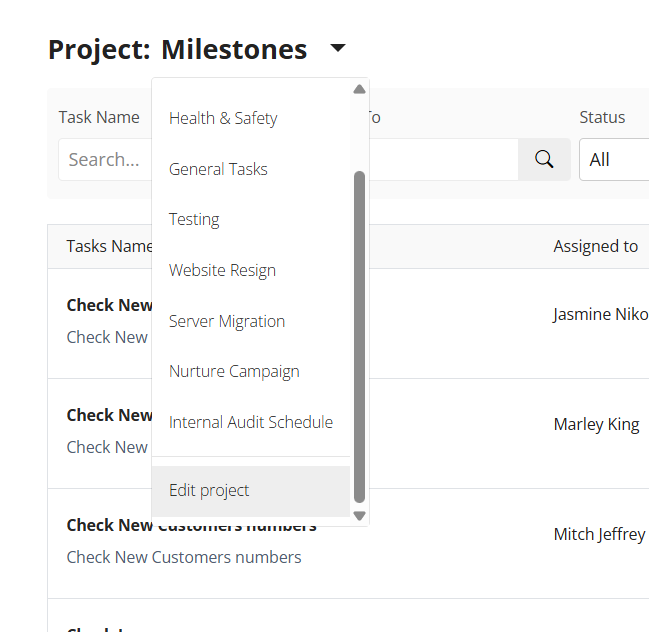Choose General Tasks from project list

(218, 169)
